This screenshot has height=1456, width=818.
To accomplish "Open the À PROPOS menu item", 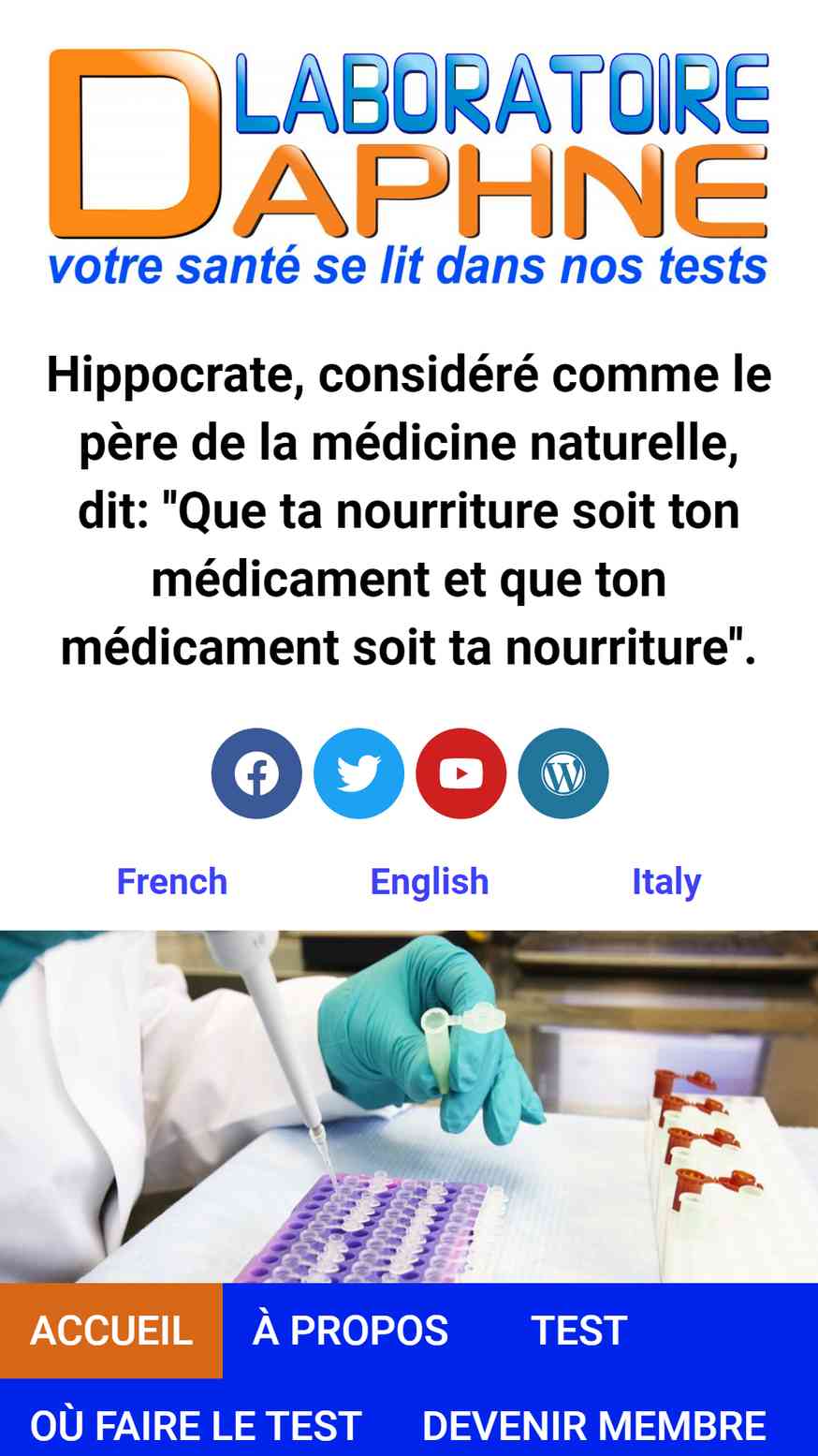I will tap(351, 1331).
